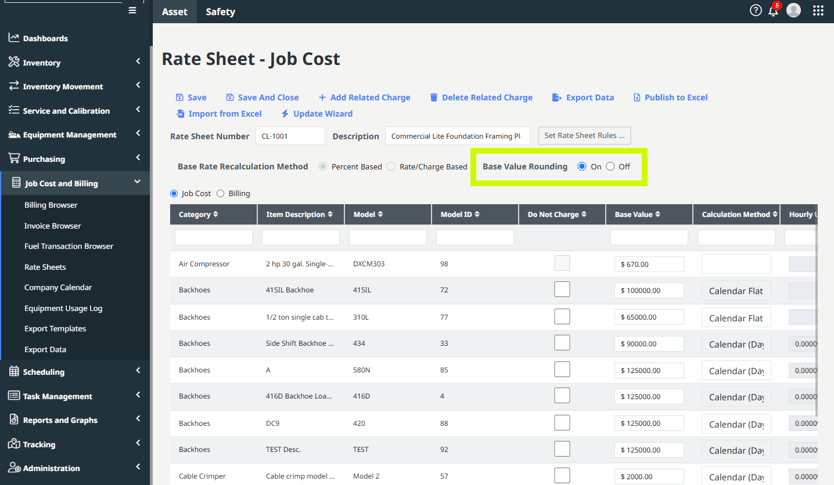Image resolution: width=834 pixels, height=485 pixels.
Task: Click the Reports and Graphs icon
Action: tap(14, 419)
